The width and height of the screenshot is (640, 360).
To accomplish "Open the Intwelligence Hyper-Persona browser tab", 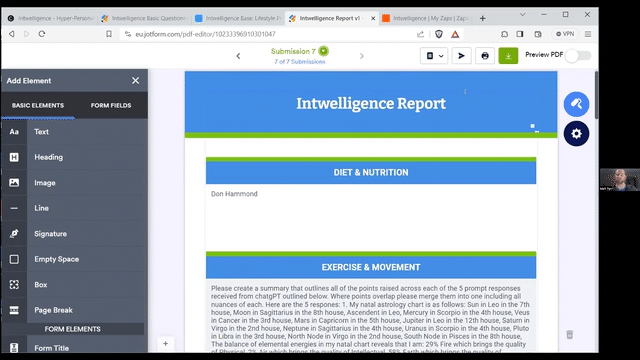I will 51,18.
